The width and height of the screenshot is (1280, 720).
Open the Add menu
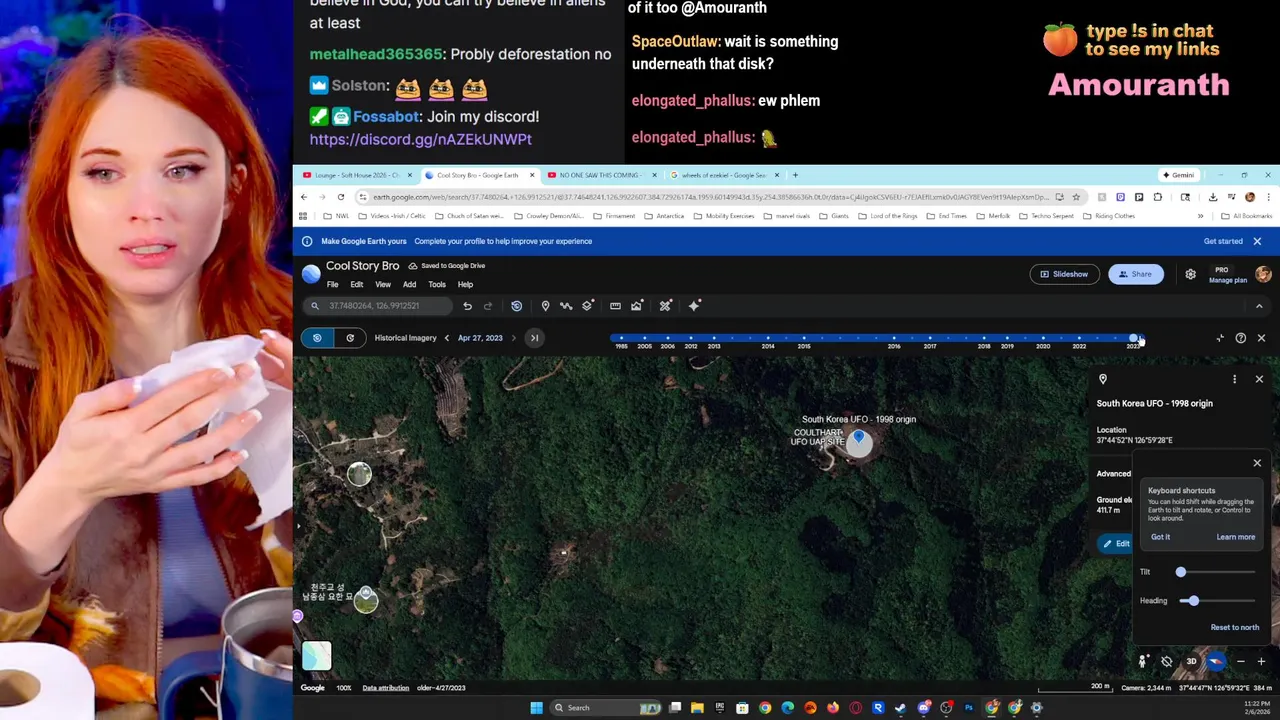point(409,285)
